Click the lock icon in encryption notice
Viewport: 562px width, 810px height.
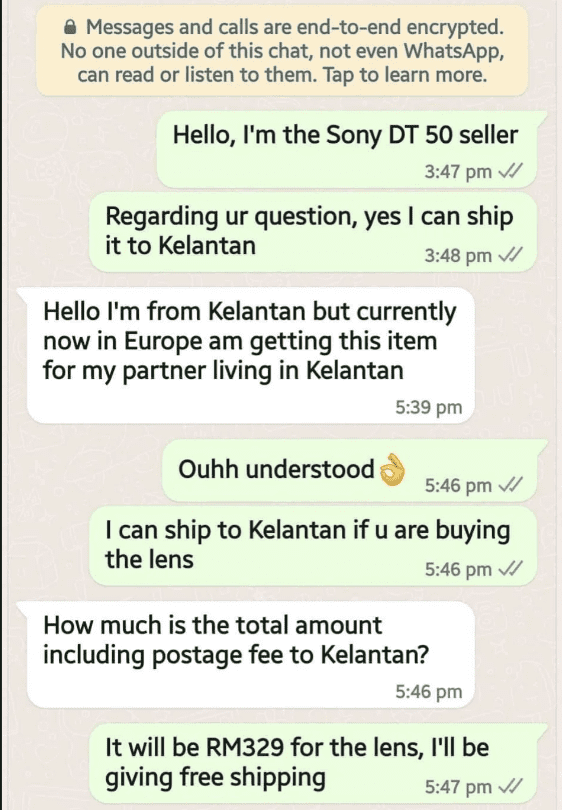coord(70,27)
